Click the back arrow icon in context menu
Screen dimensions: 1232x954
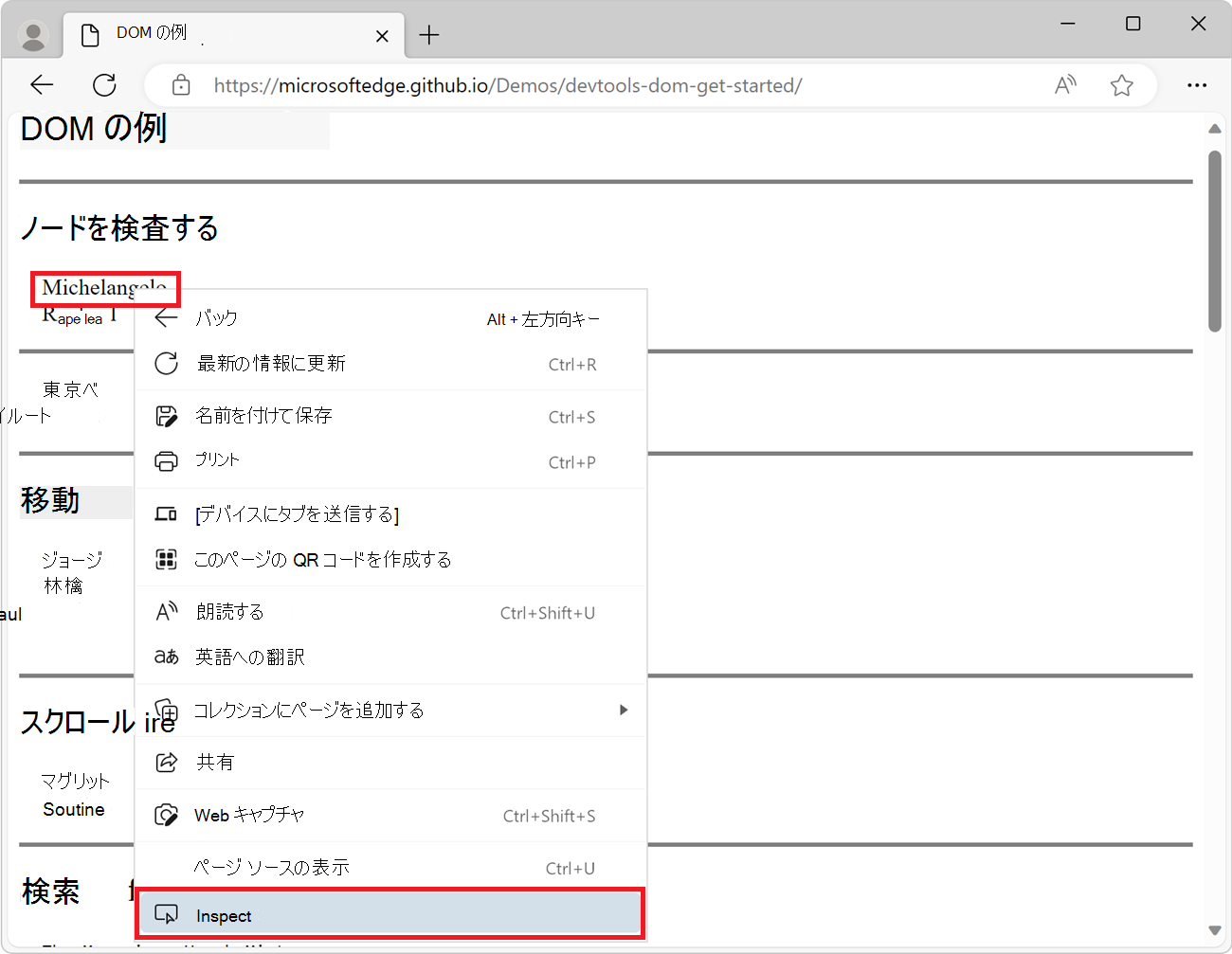[x=167, y=318]
